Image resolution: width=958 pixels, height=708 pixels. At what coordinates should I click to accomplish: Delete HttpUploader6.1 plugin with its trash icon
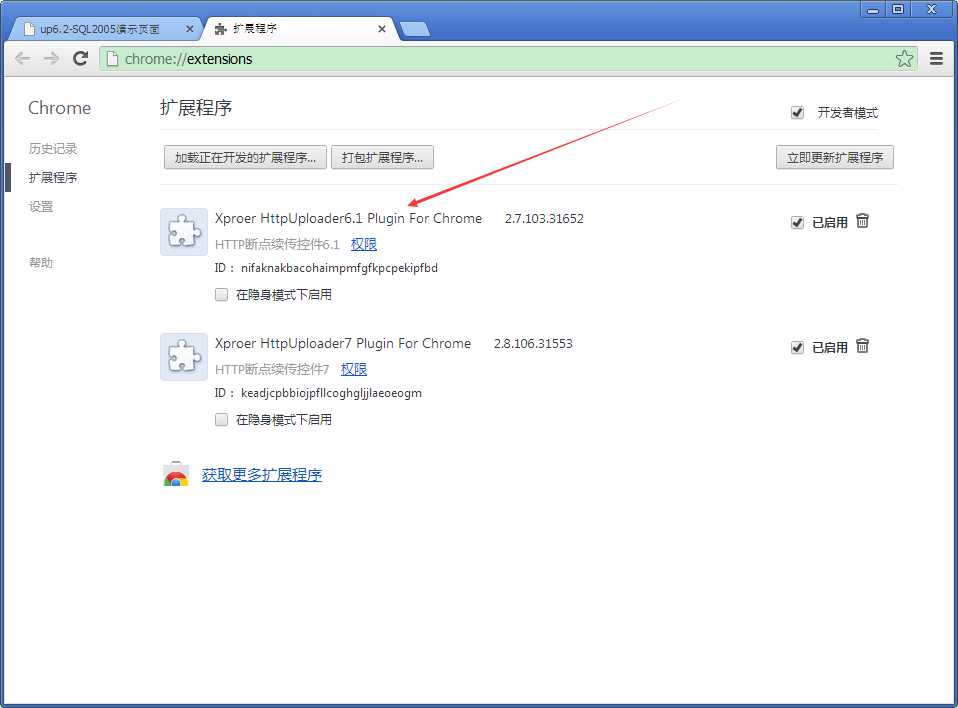[x=862, y=221]
